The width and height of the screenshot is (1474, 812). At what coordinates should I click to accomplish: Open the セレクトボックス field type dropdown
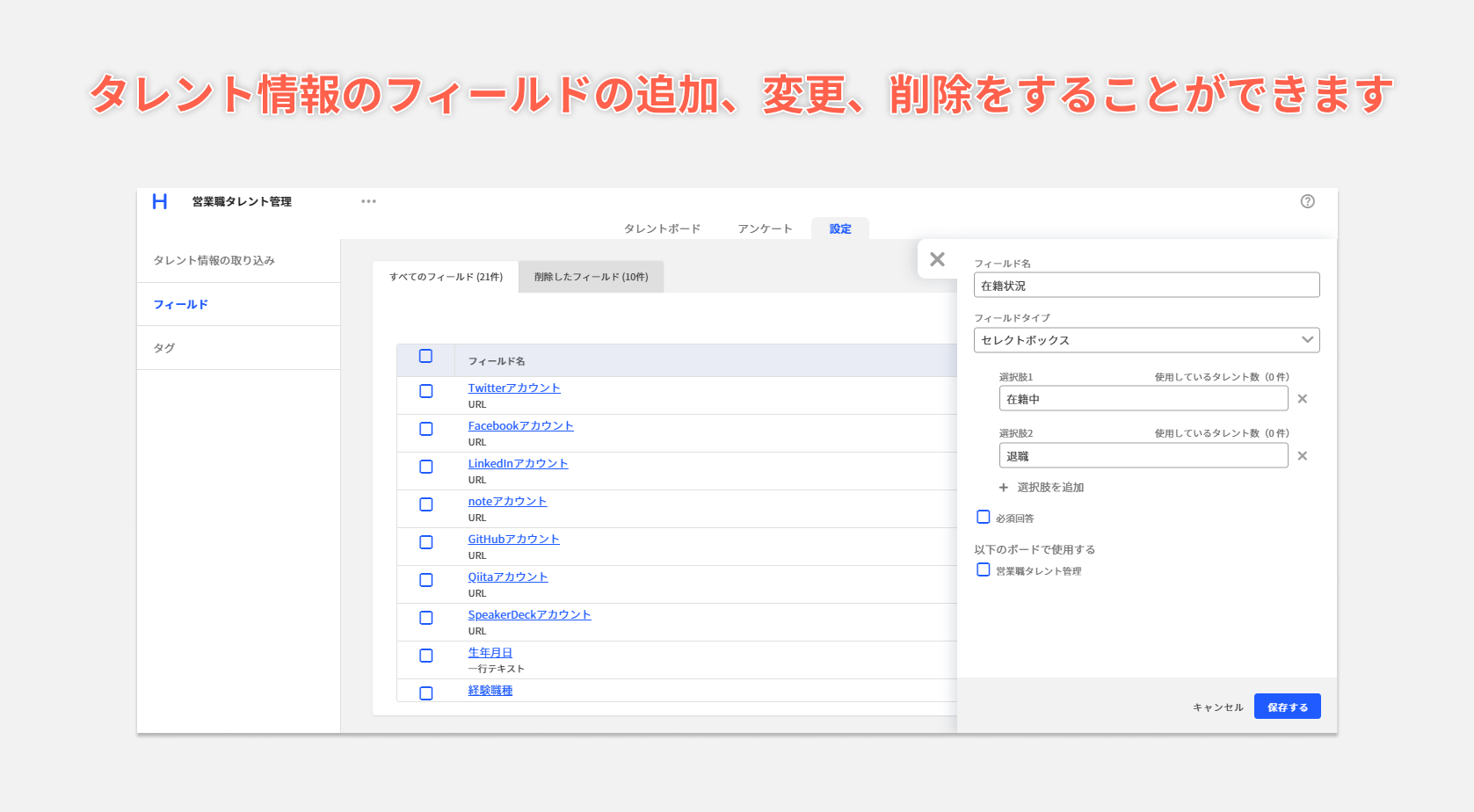(x=1147, y=340)
